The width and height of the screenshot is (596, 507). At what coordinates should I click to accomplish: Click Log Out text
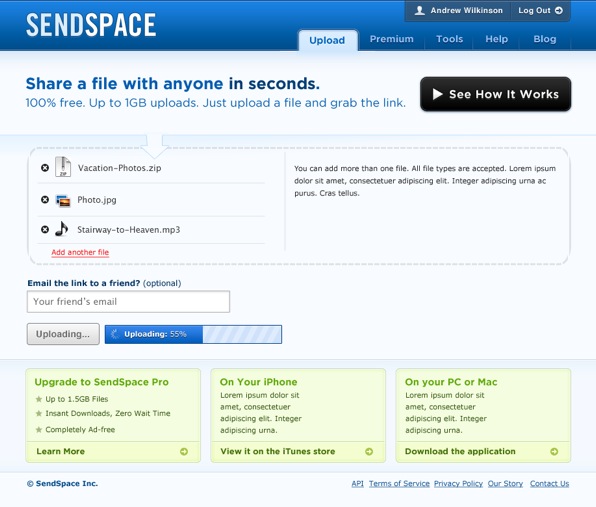point(534,11)
